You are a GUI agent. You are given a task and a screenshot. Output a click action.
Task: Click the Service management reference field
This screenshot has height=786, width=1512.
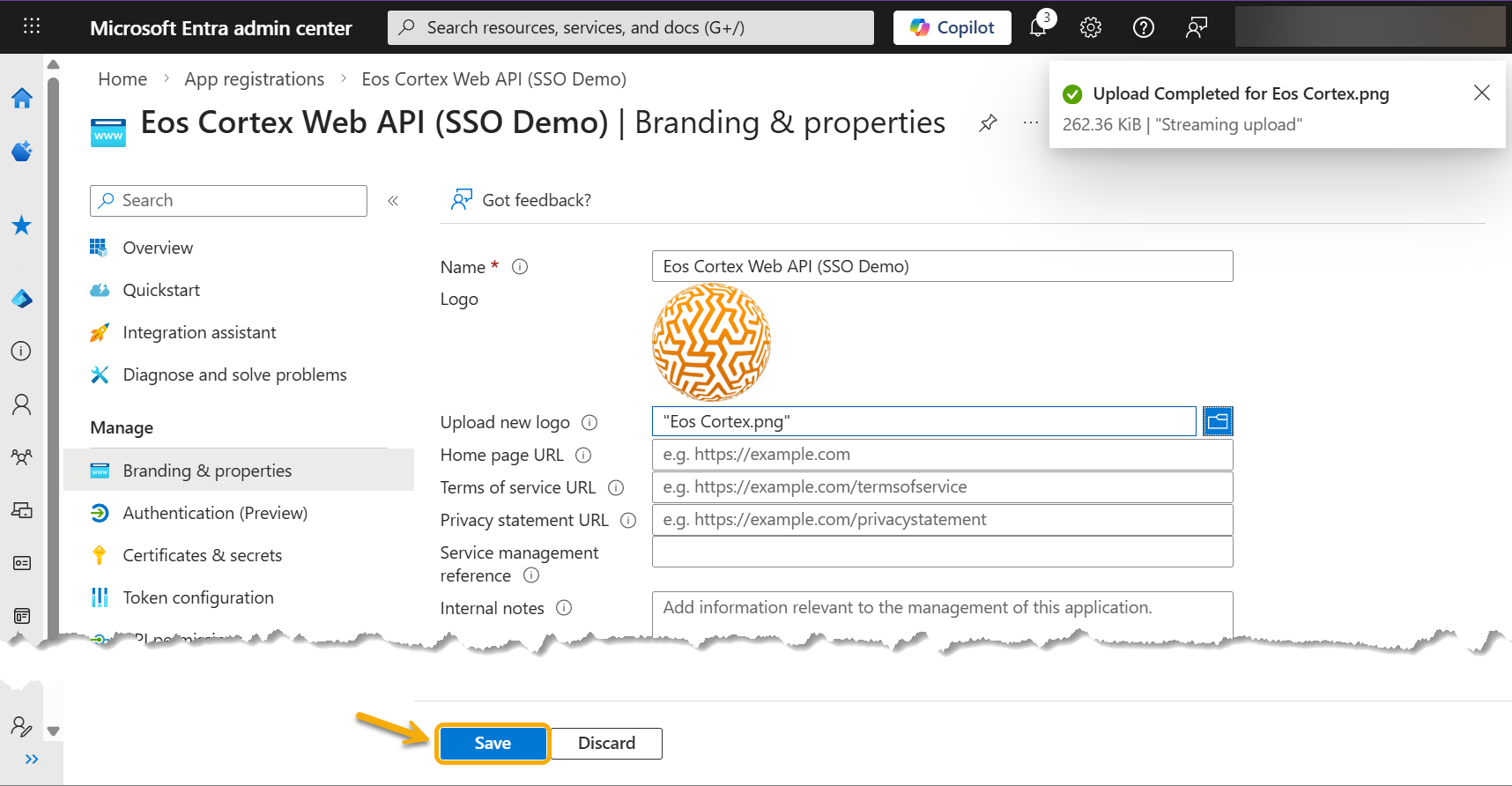pos(942,552)
